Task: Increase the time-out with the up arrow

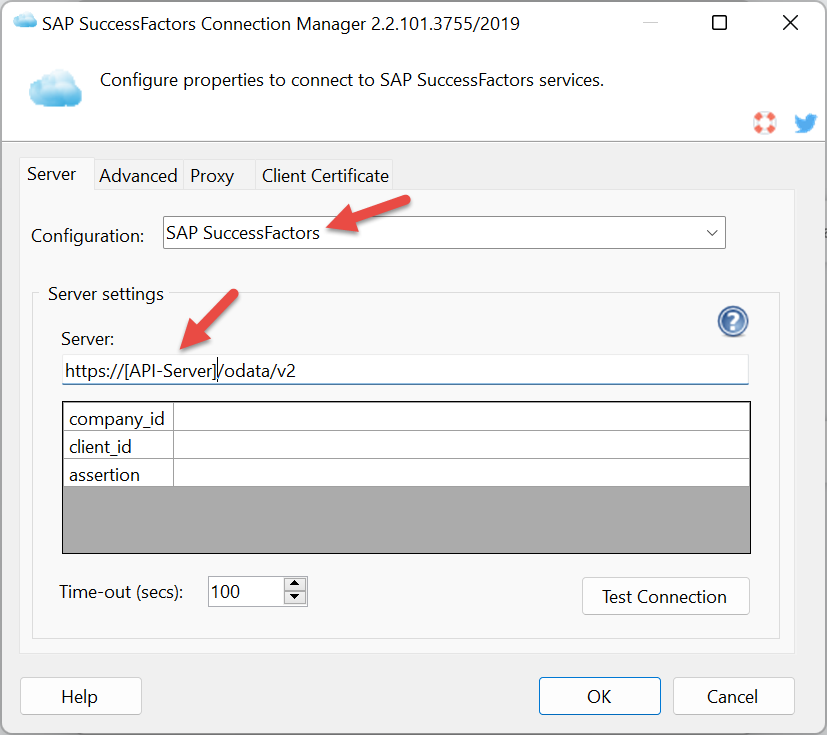Action: coord(295,584)
